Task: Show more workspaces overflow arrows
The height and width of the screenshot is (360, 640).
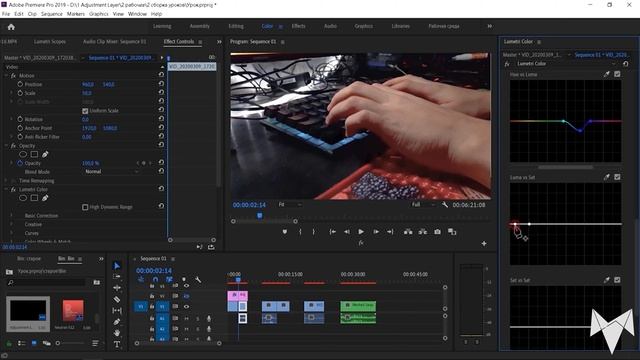Action: pyautogui.click(x=489, y=26)
